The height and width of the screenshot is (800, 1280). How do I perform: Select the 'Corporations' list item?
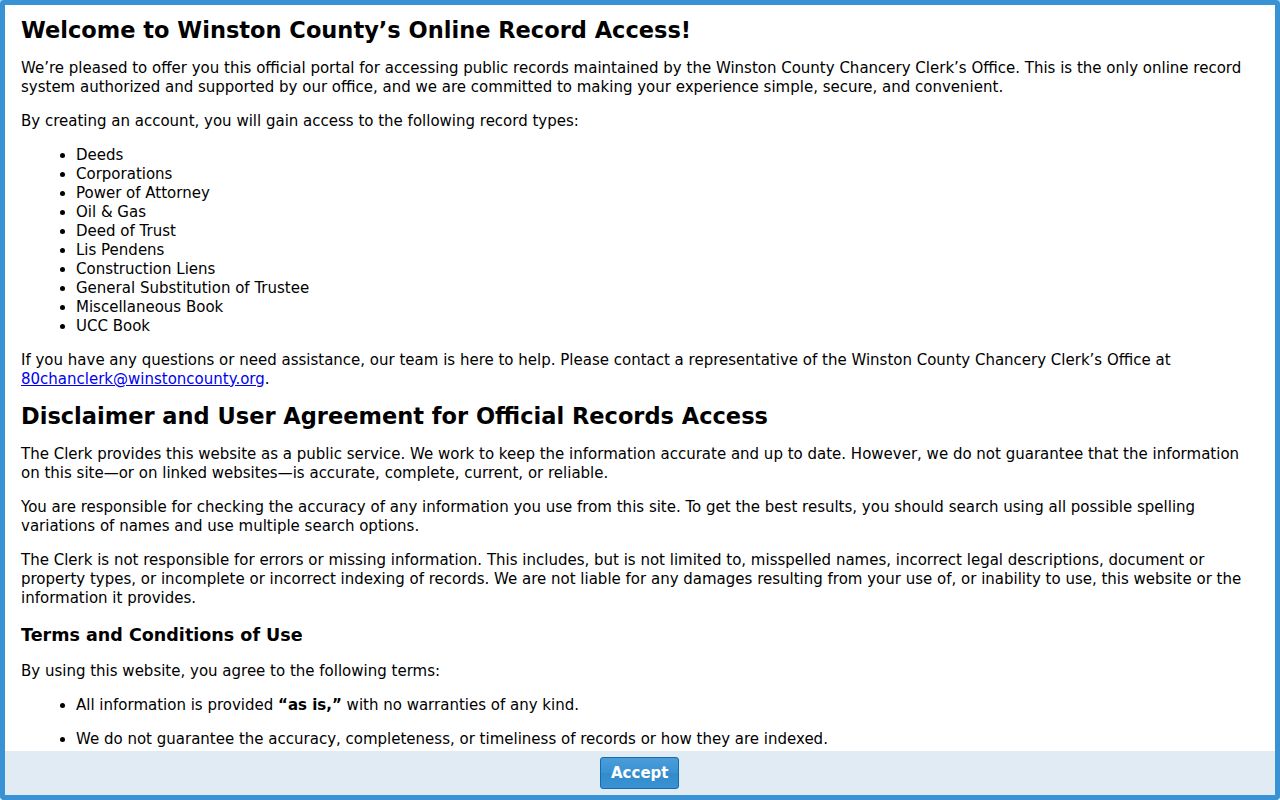coord(124,173)
